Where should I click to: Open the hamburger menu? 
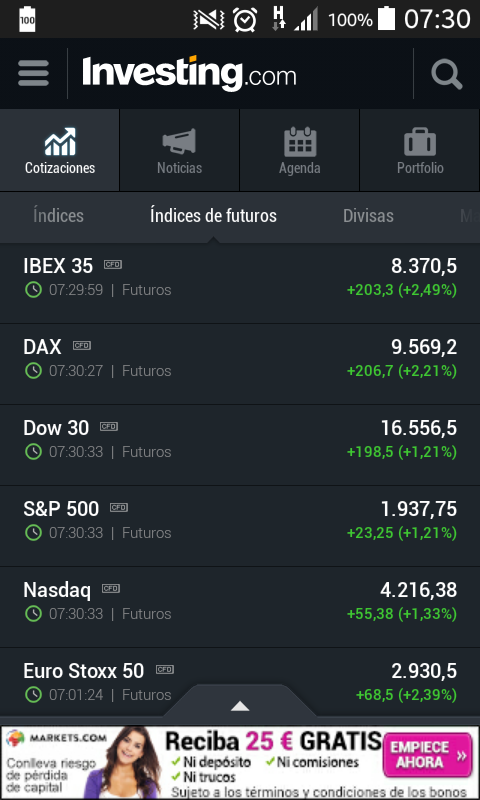pos(33,73)
